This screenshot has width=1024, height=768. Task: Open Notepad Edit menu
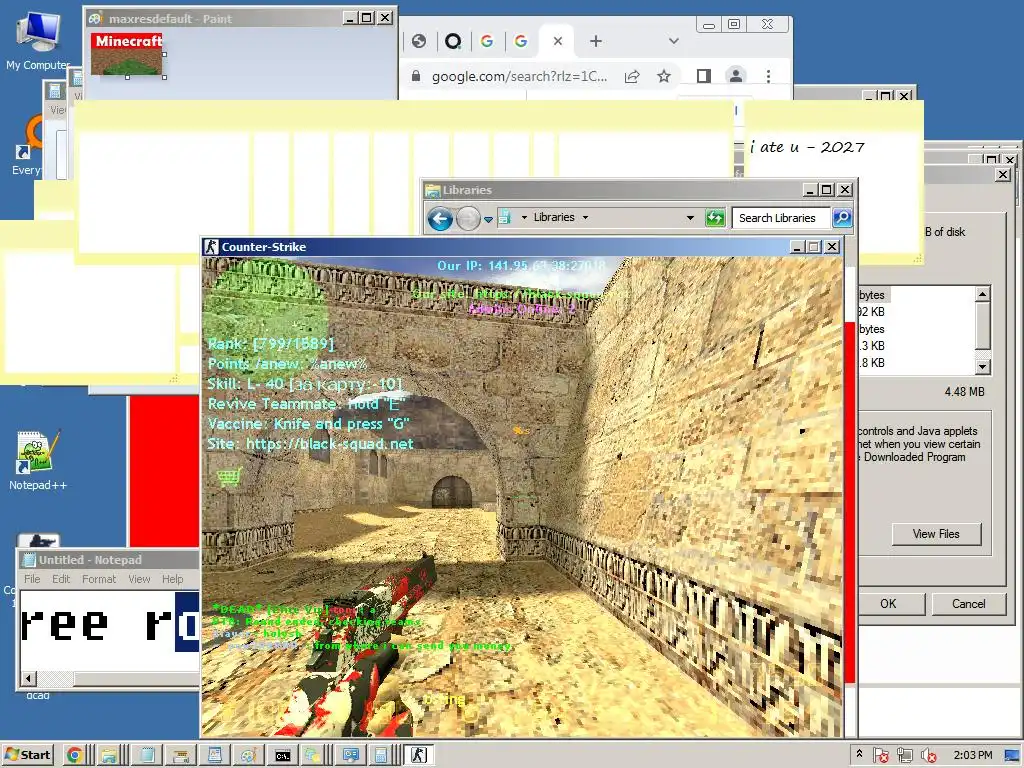pyautogui.click(x=61, y=579)
